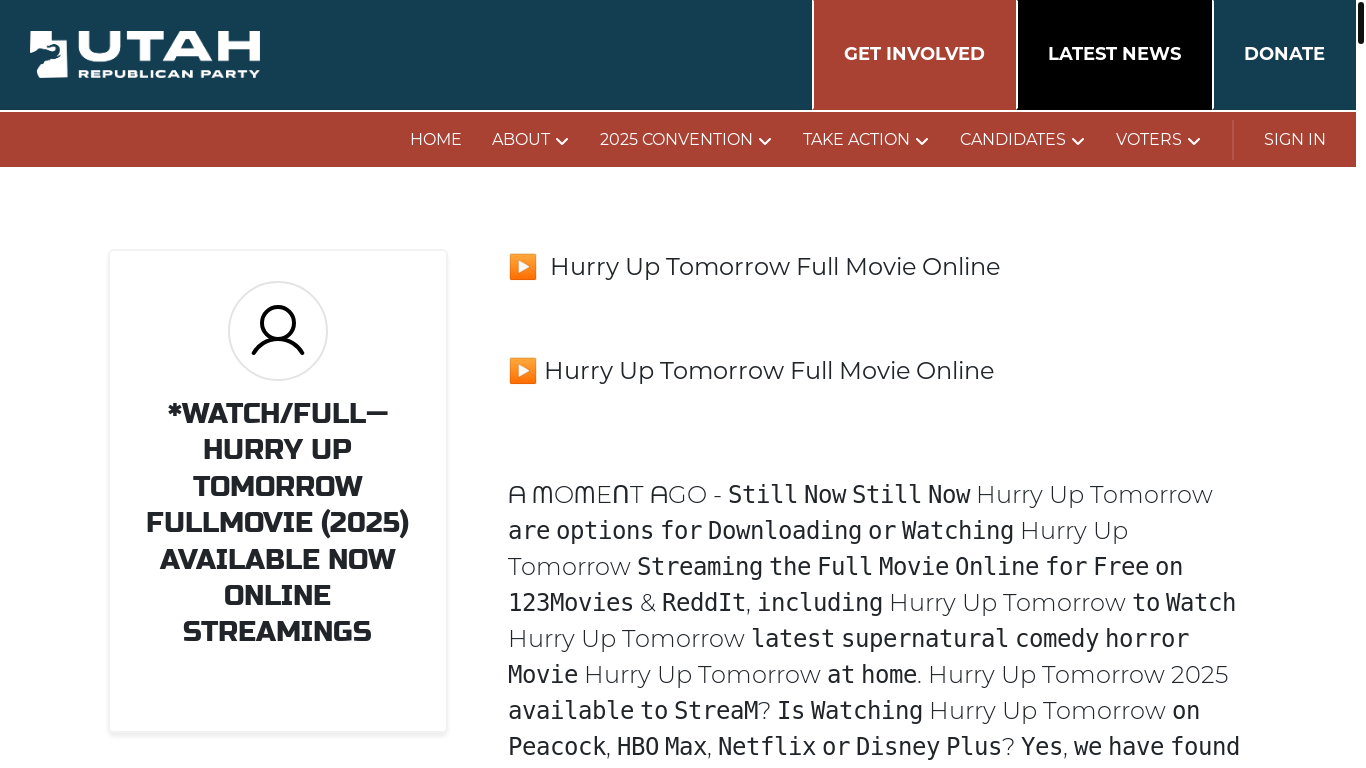Viewport: 1366px width, 768px height.
Task: Click the Candidates menu item
Action: coord(1013,140)
